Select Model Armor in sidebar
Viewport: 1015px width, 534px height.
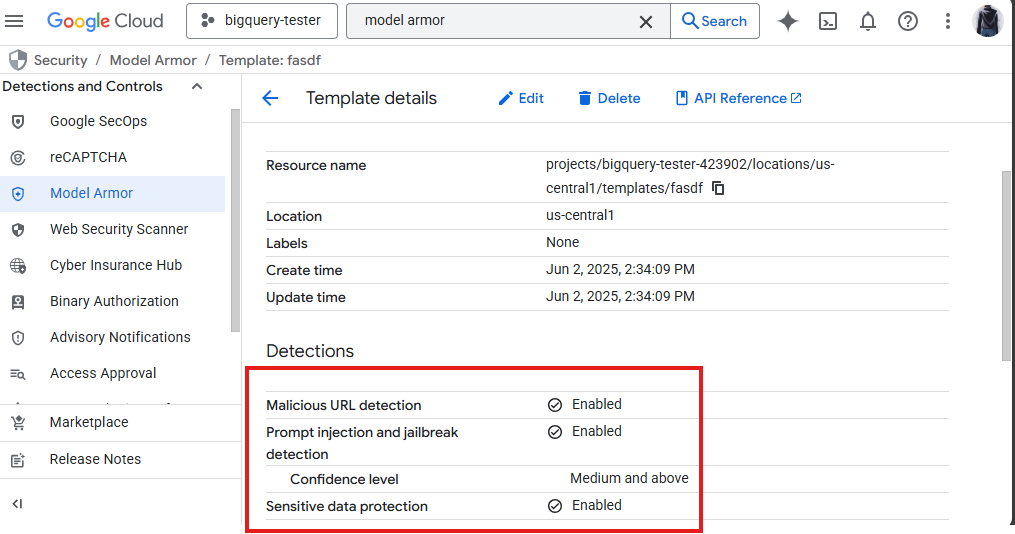pos(113,194)
